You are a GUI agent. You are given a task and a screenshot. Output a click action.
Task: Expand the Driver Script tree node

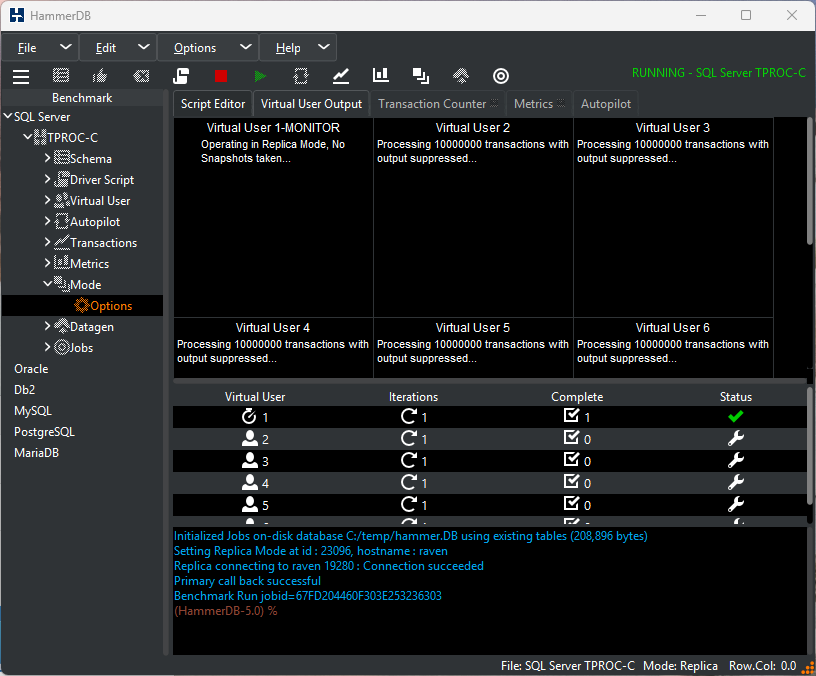(47, 179)
